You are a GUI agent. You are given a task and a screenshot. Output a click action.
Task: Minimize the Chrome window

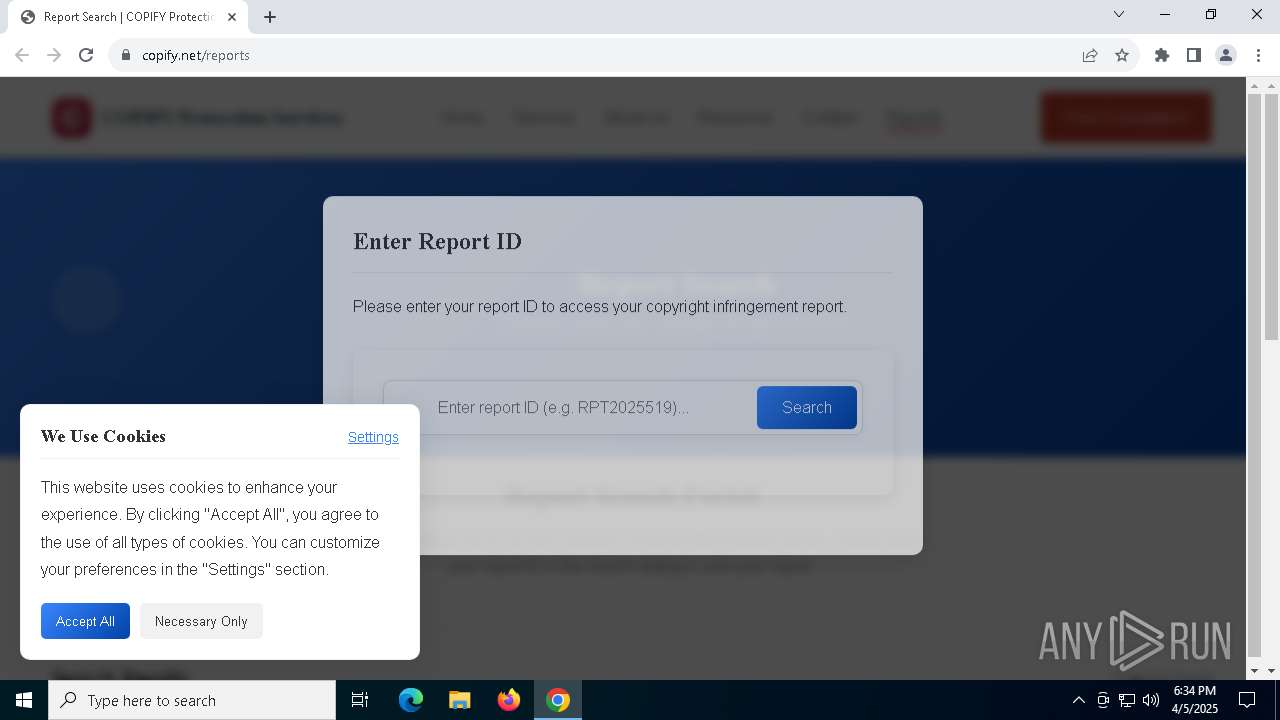pyautogui.click(x=1165, y=14)
